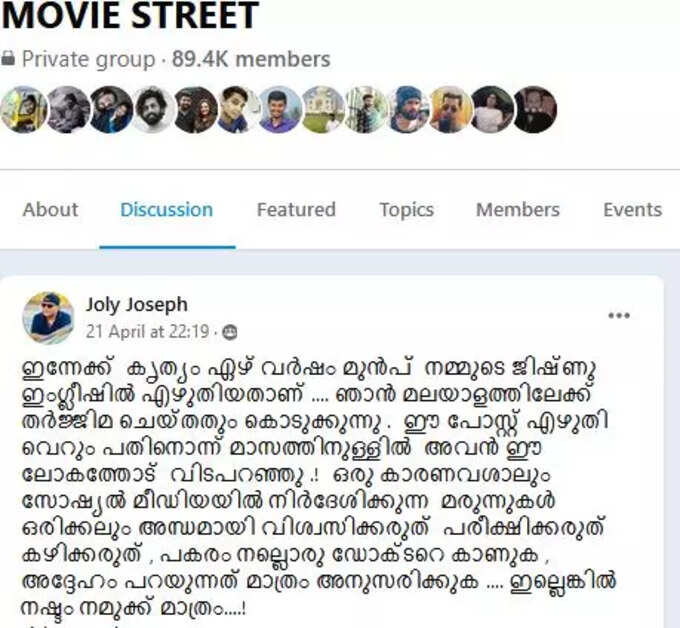Open the Members tab
This screenshot has height=628, width=680.
click(x=518, y=210)
